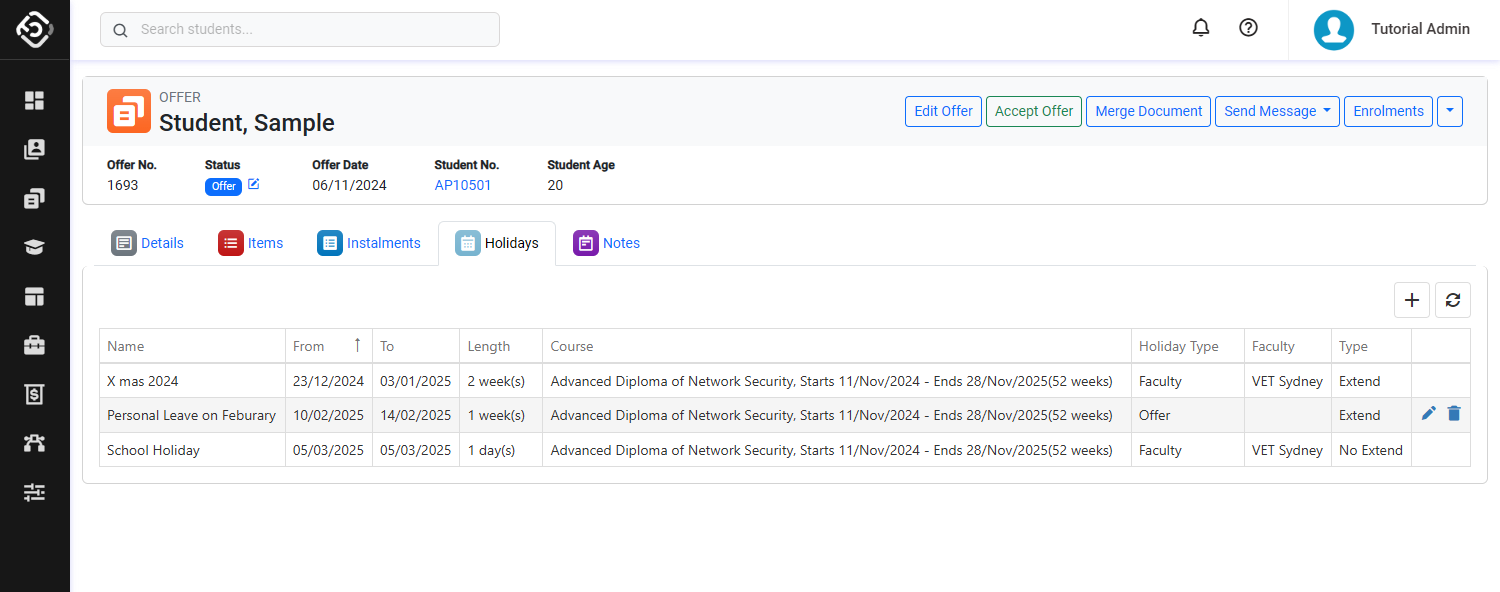
Task: Click the Accept Offer button
Action: 1034,111
